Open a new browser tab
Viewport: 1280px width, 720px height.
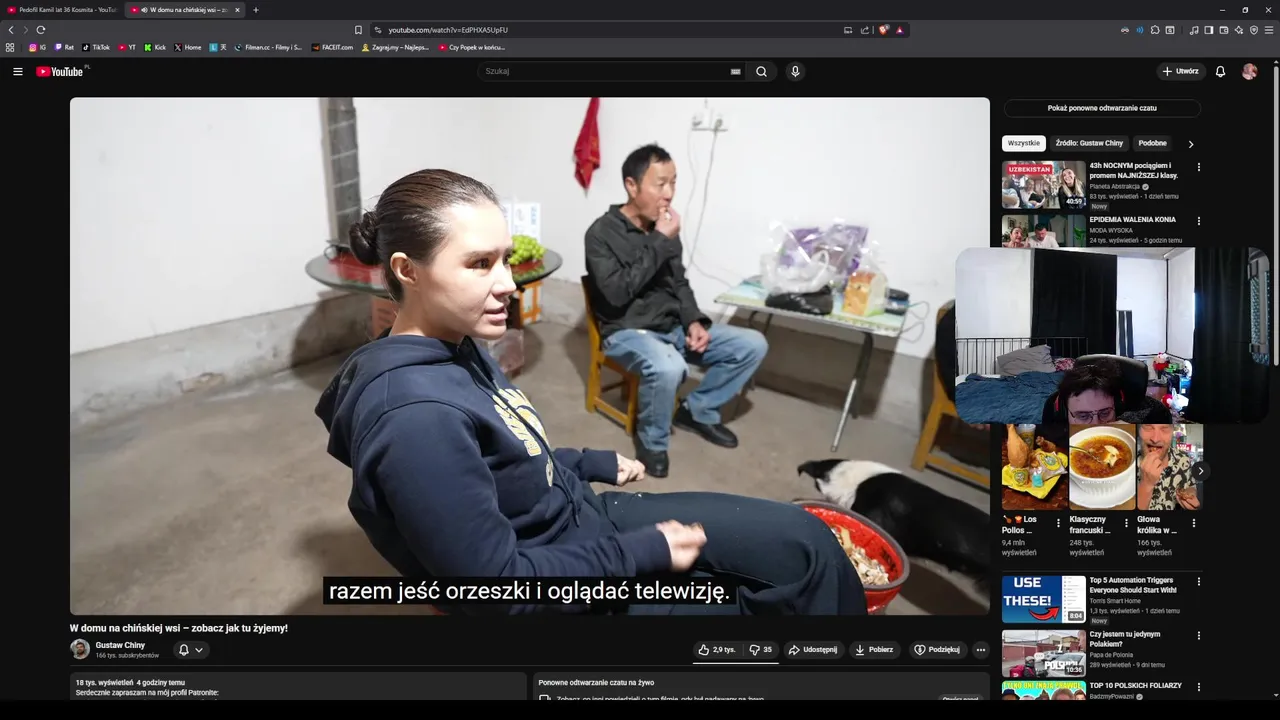255,10
